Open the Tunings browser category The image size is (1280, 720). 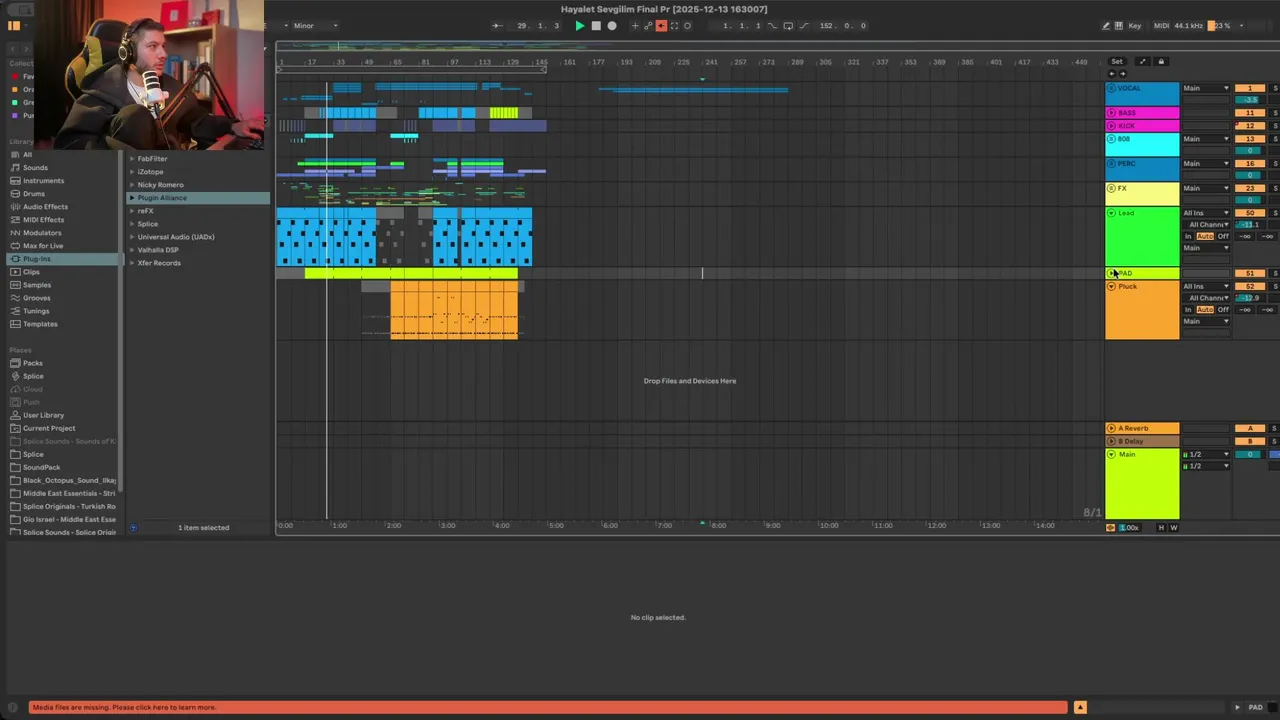[x=36, y=311]
